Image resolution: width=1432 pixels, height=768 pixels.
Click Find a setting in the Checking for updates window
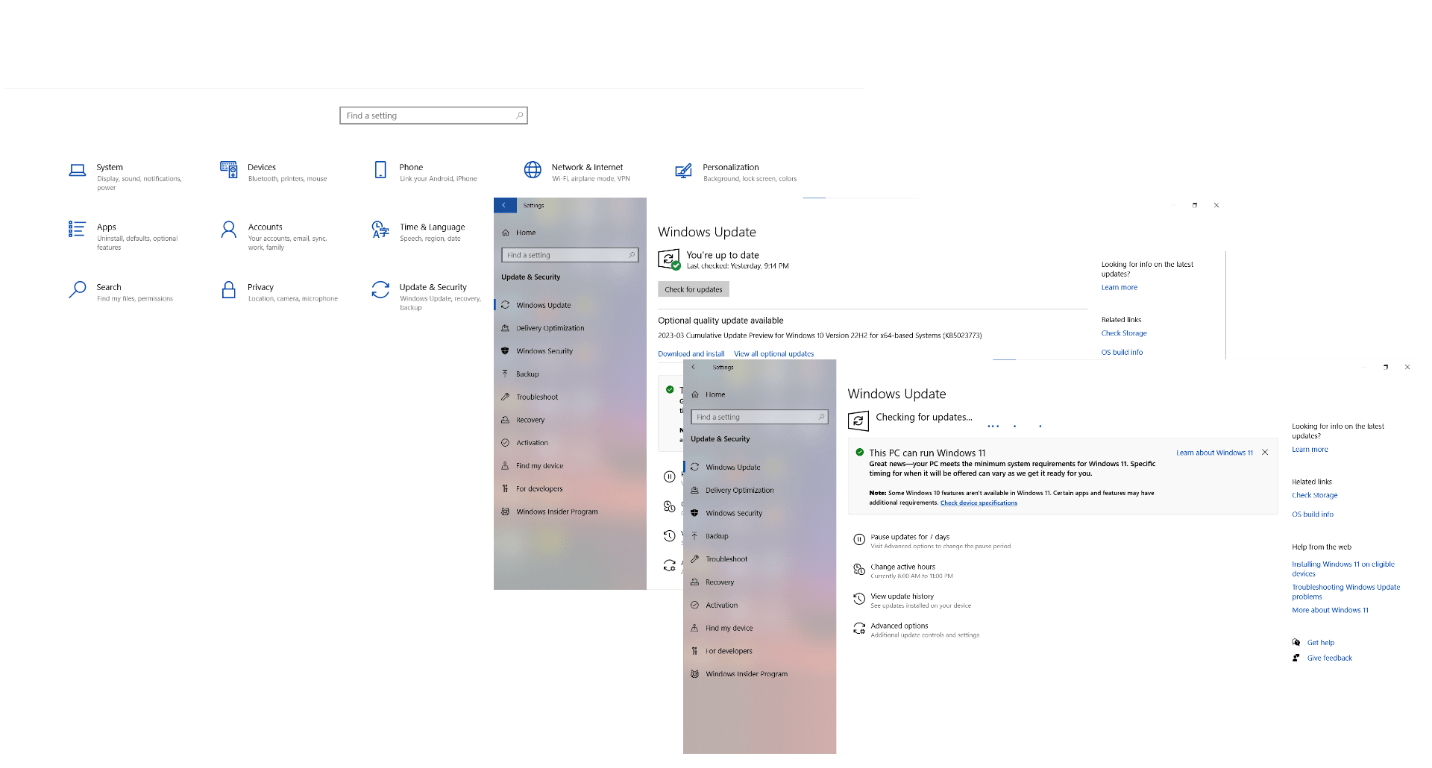pos(760,417)
